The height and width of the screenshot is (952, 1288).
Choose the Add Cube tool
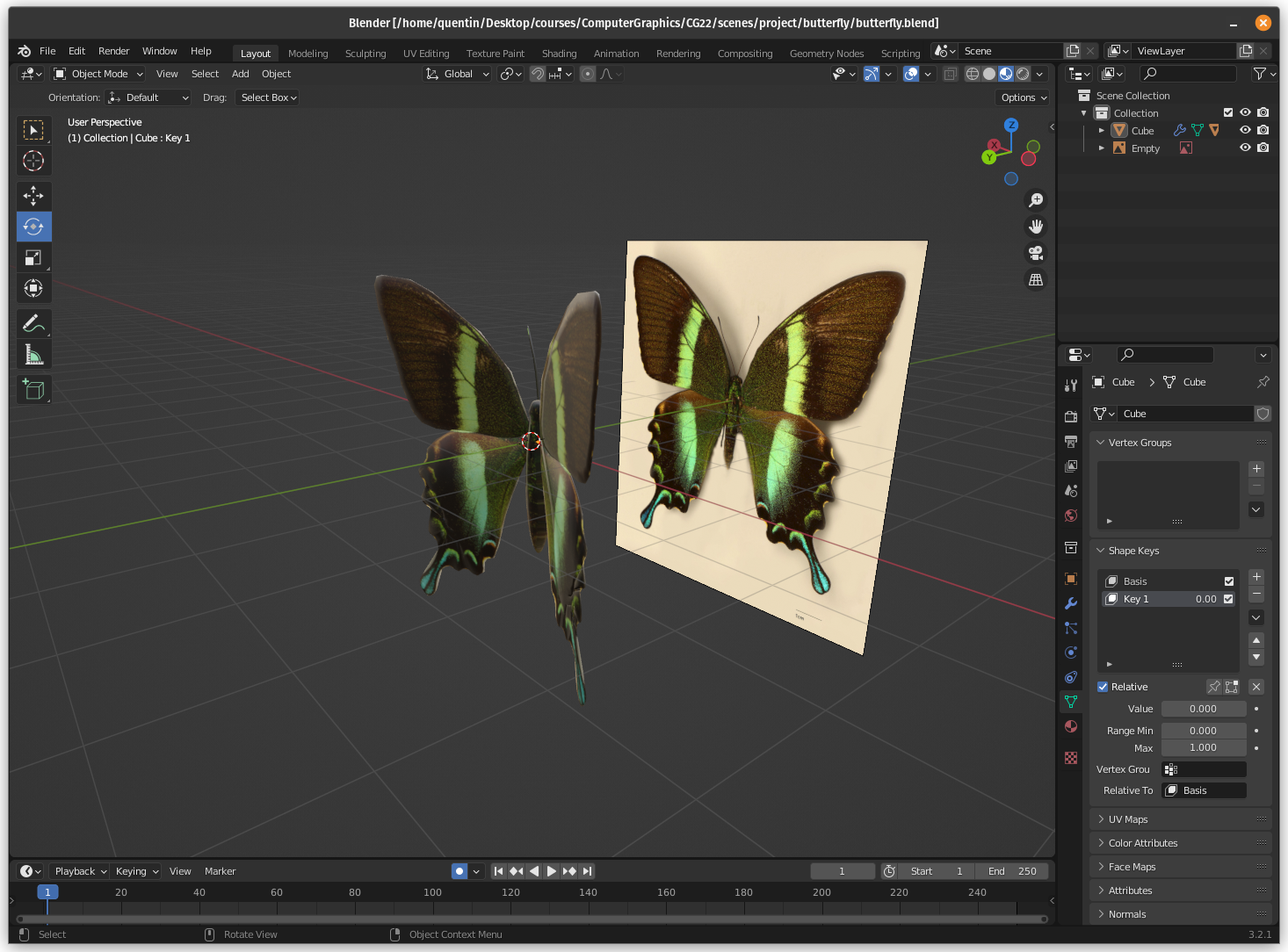point(33,389)
